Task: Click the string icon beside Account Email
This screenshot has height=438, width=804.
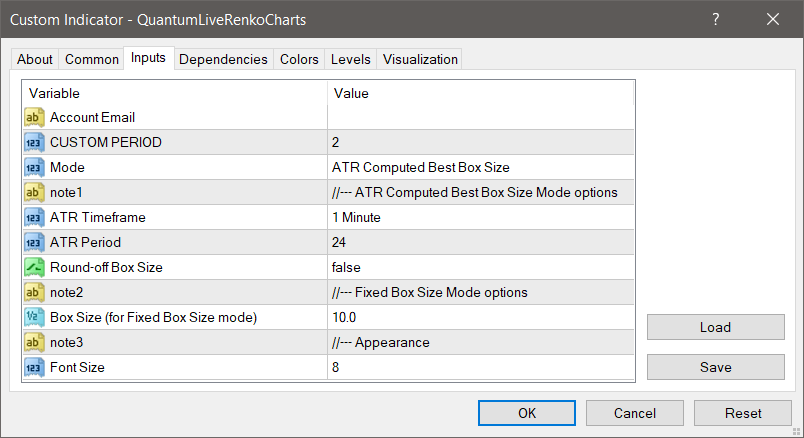Action: click(x=34, y=117)
